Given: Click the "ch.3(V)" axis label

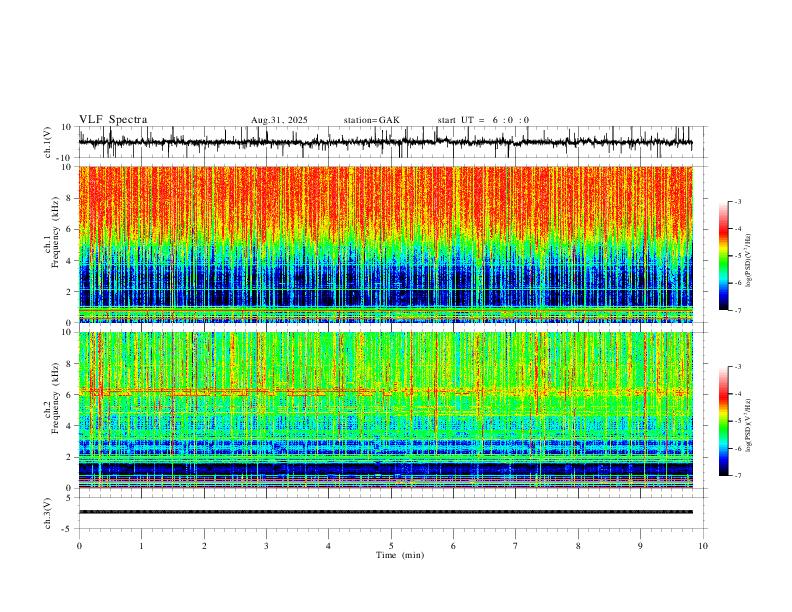Looking at the screenshot, I should 48,514.
